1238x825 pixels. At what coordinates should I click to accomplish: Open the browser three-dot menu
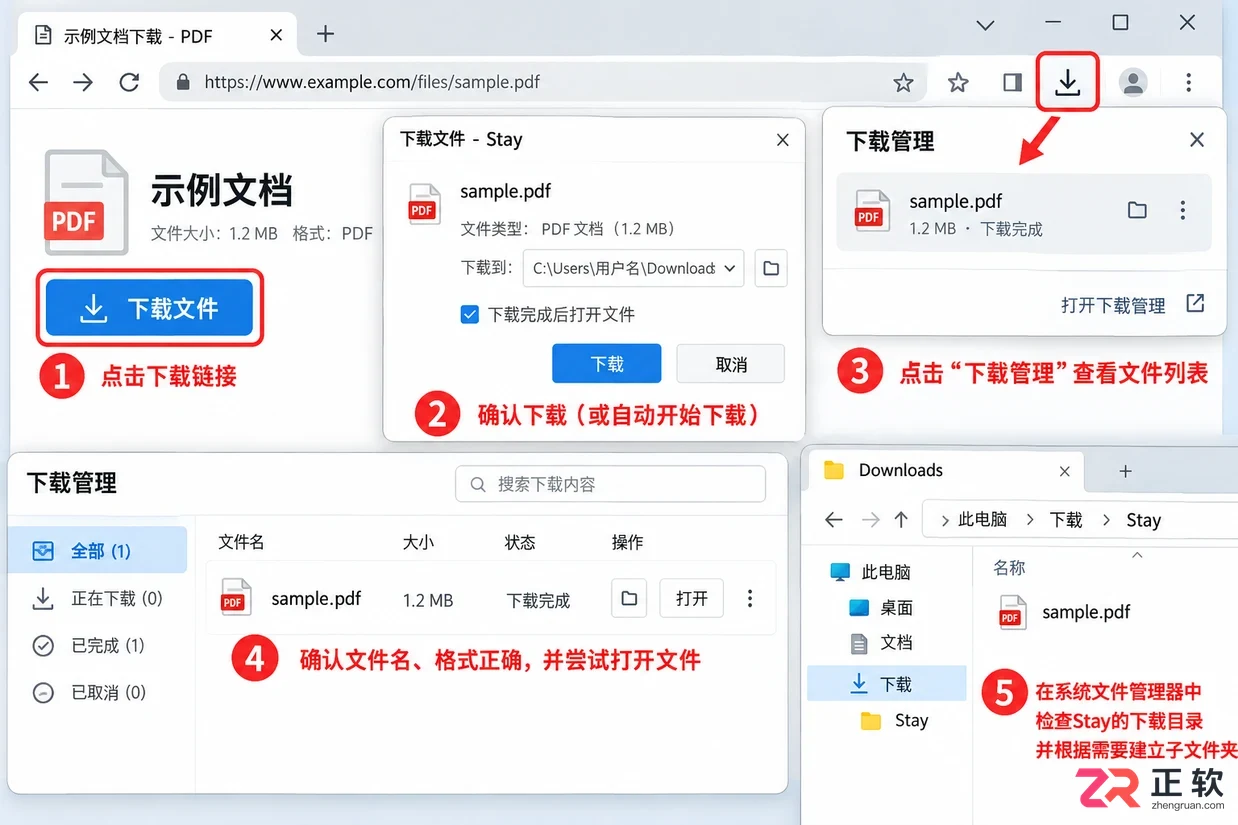(x=1188, y=83)
